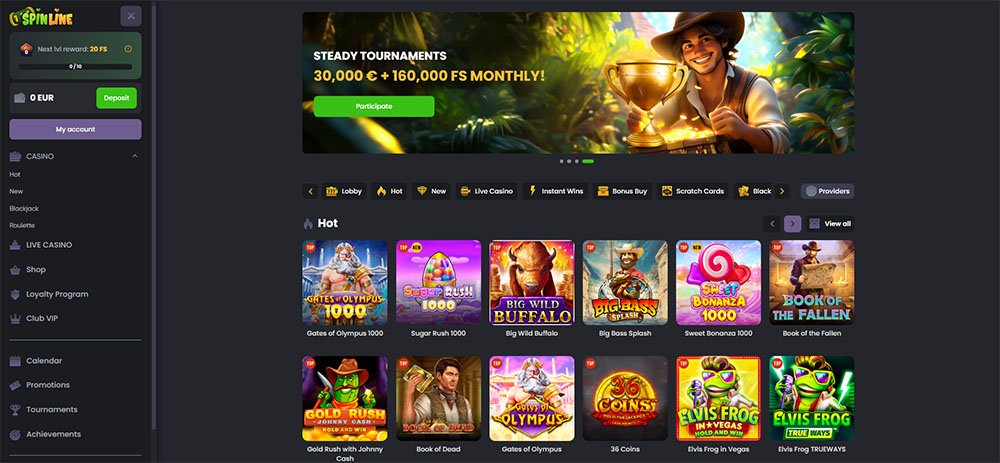Open the Shop sidebar item
The width and height of the screenshot is (1000, 463).
[x=36, y=270]
